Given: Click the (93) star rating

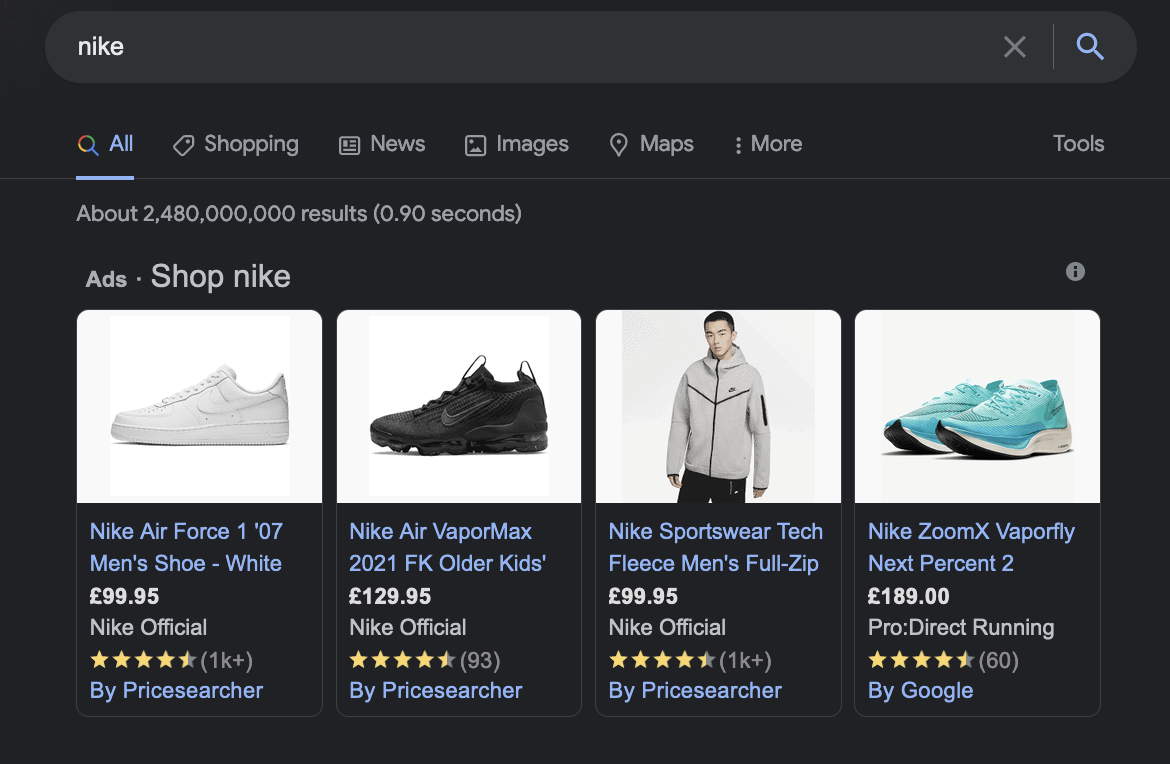Looking at the screenshot, I should click(x=425, y=660).
